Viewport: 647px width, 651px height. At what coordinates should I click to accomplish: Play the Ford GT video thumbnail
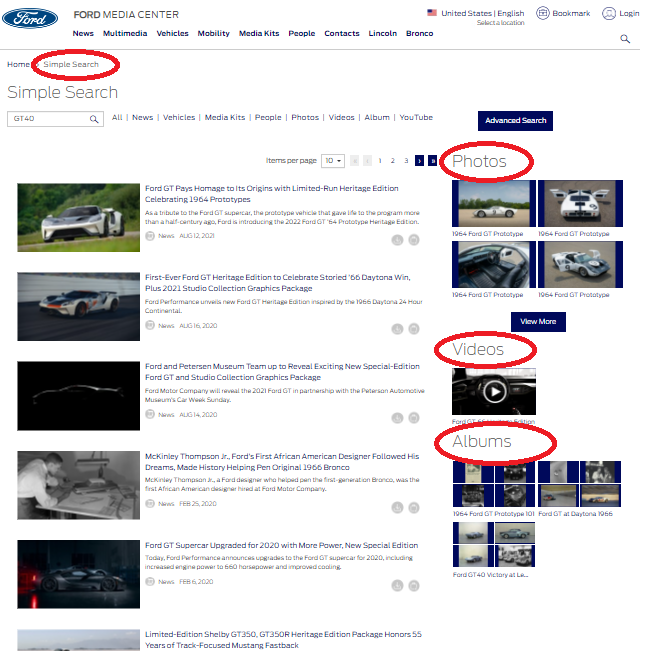(494, 392)
